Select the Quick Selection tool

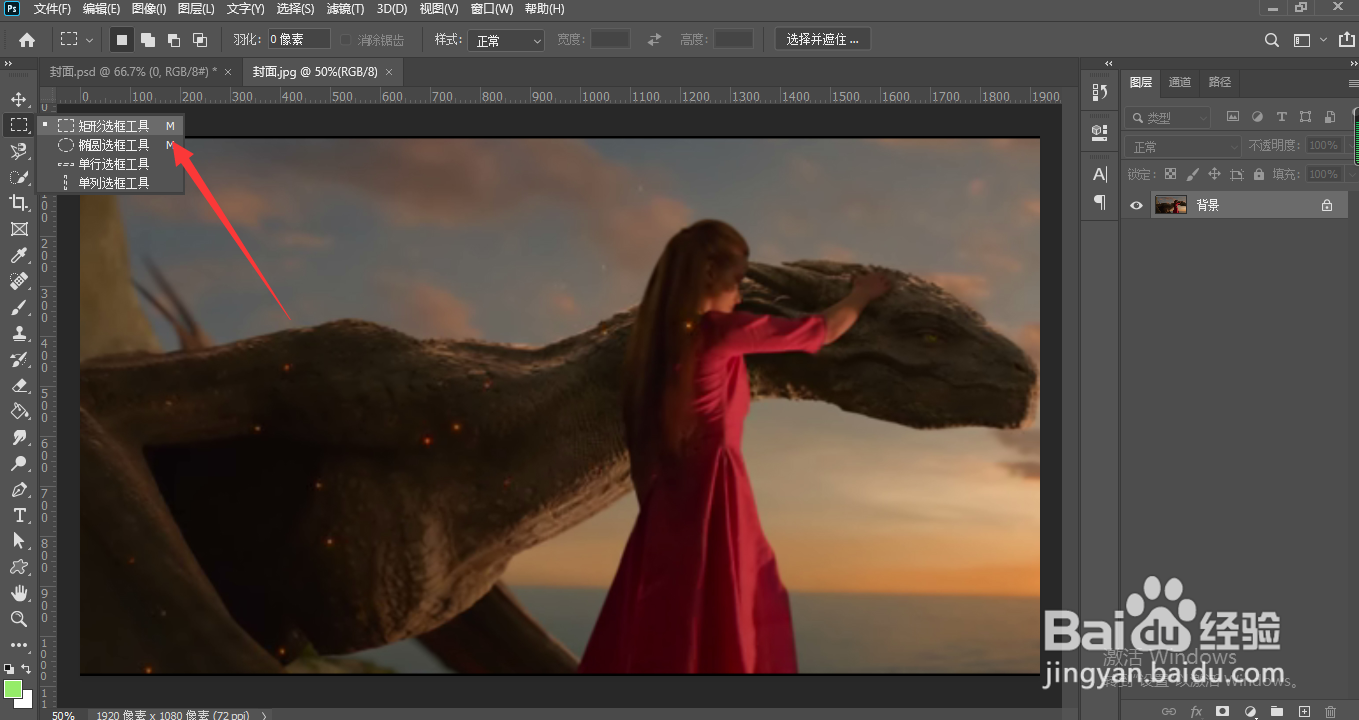point(18,177)
